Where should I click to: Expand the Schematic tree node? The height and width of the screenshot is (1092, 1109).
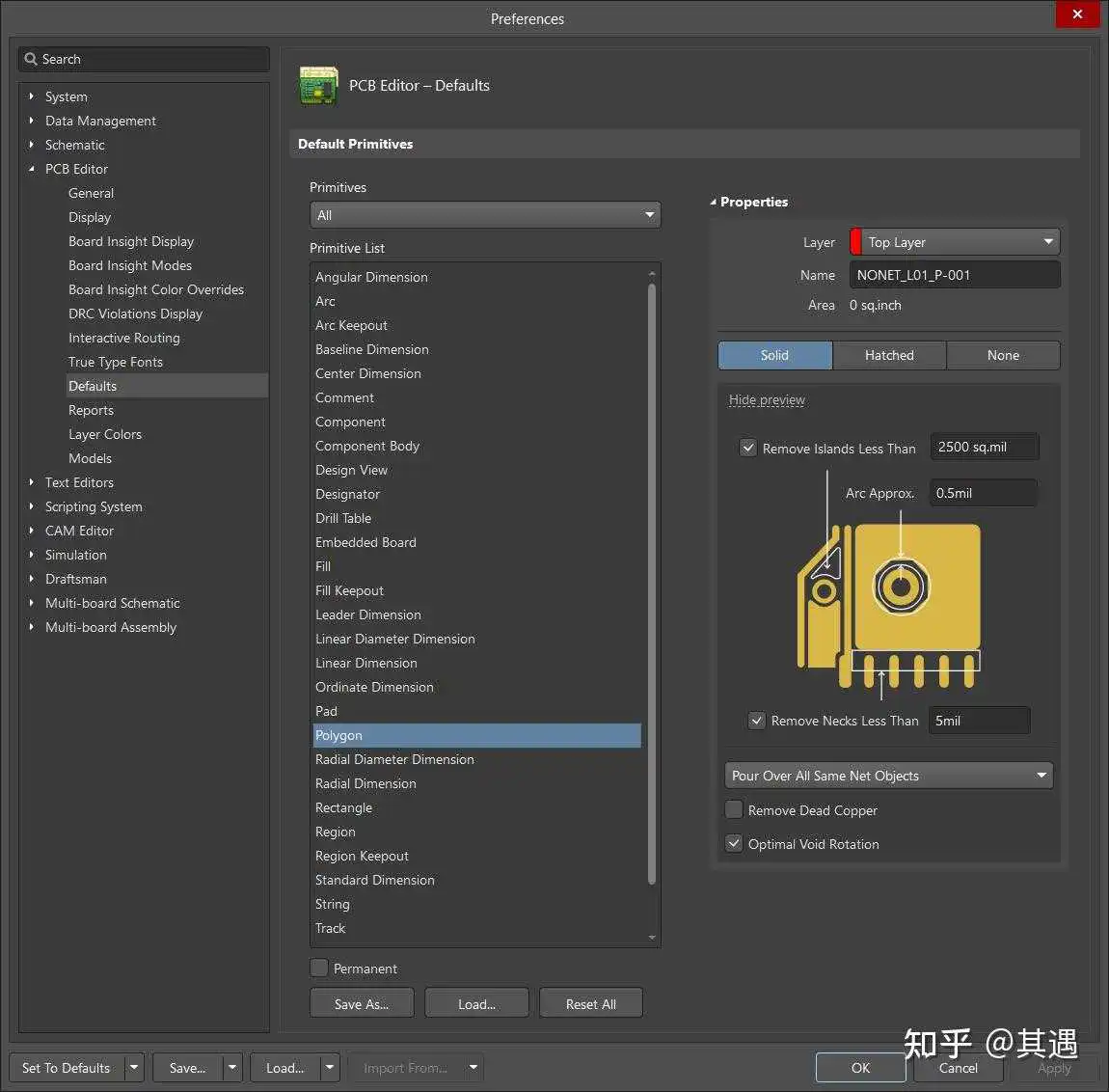tap(31, 145)
